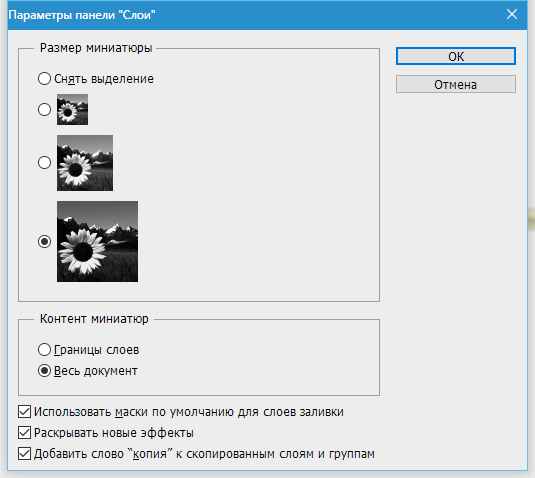Image resolution: width=535 pixels, height=478 pixels.
Task: Click the large sunflower thumbnail preview
Action: pos(98,241)
